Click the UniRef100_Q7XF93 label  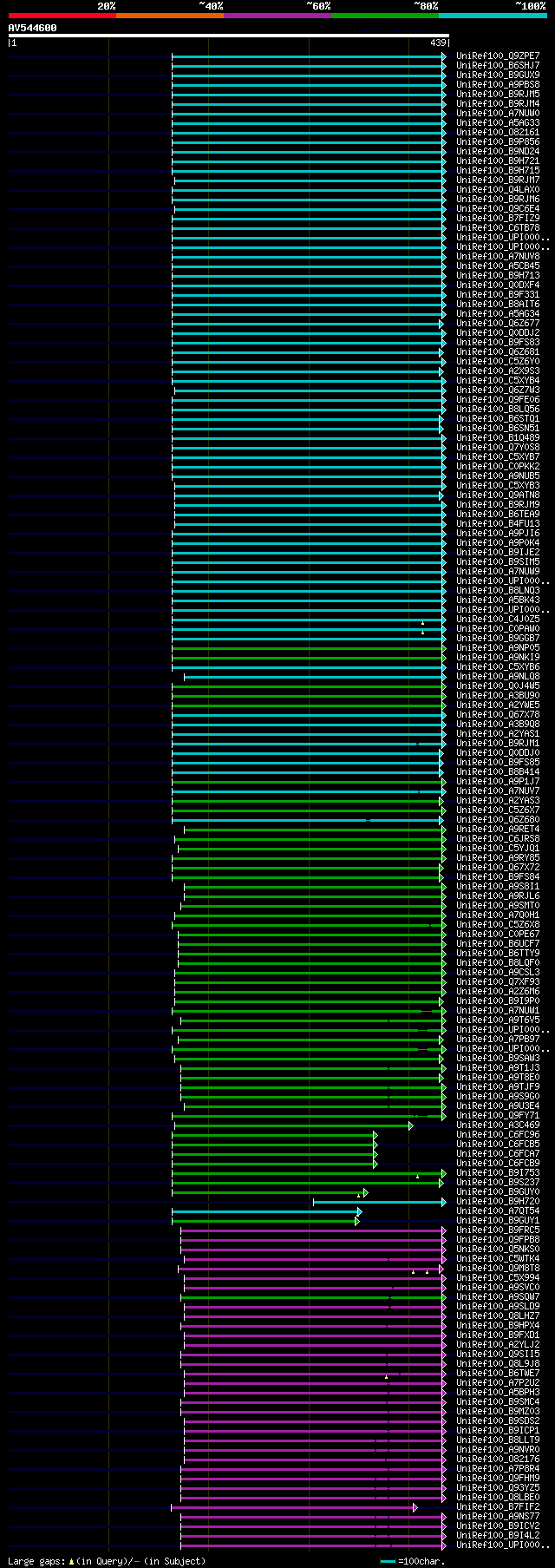point(498,981)
